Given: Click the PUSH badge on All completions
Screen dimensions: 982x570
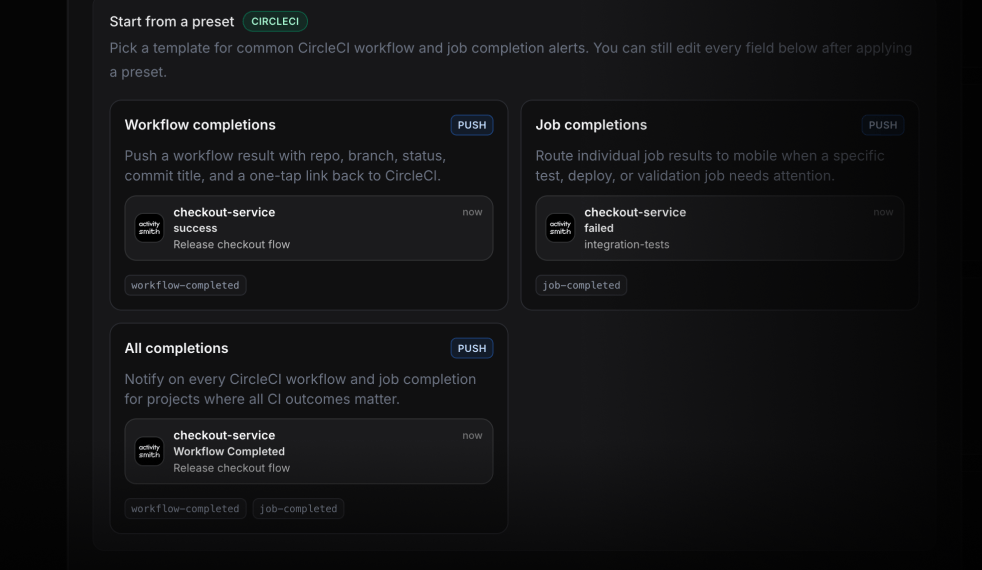Looking at the screenshot, I should click(x=472, y=348).
